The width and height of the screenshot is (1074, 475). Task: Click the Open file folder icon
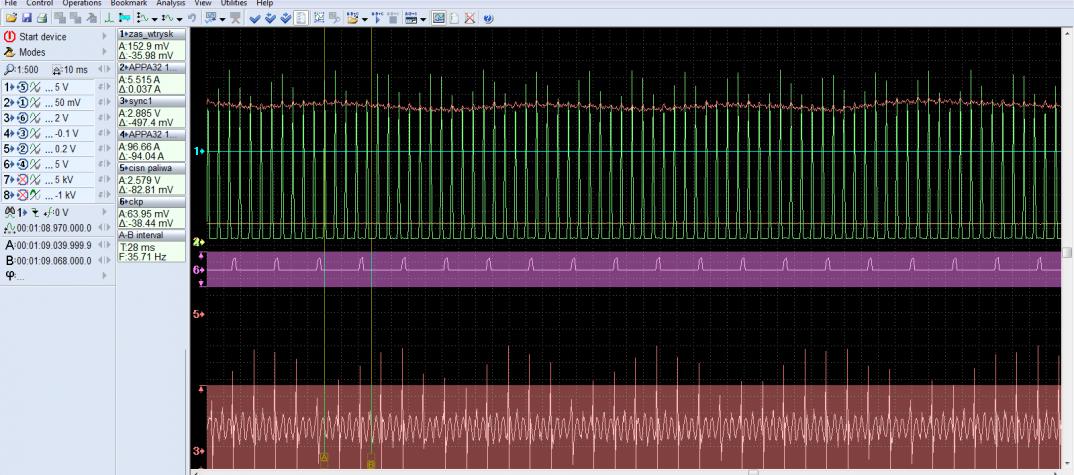point(11,18)
